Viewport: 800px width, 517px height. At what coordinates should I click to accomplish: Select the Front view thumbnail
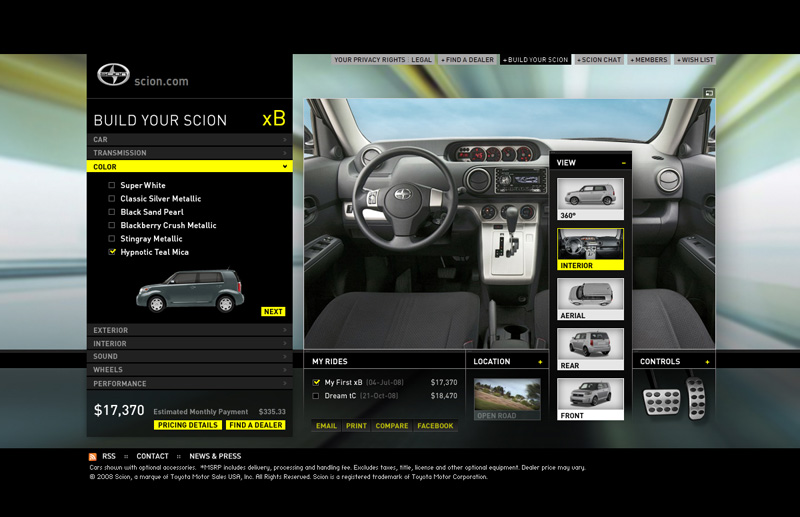590,399
